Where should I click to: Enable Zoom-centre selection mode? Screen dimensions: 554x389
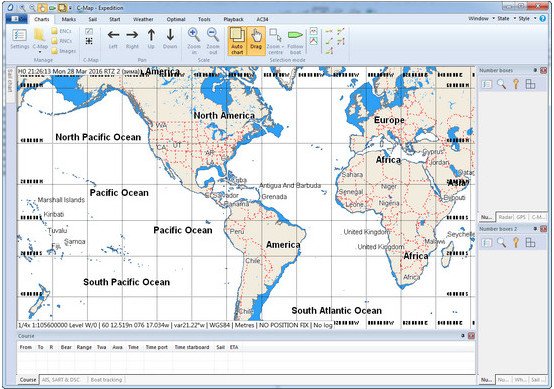pyautogui.click(x=275, y=41)
